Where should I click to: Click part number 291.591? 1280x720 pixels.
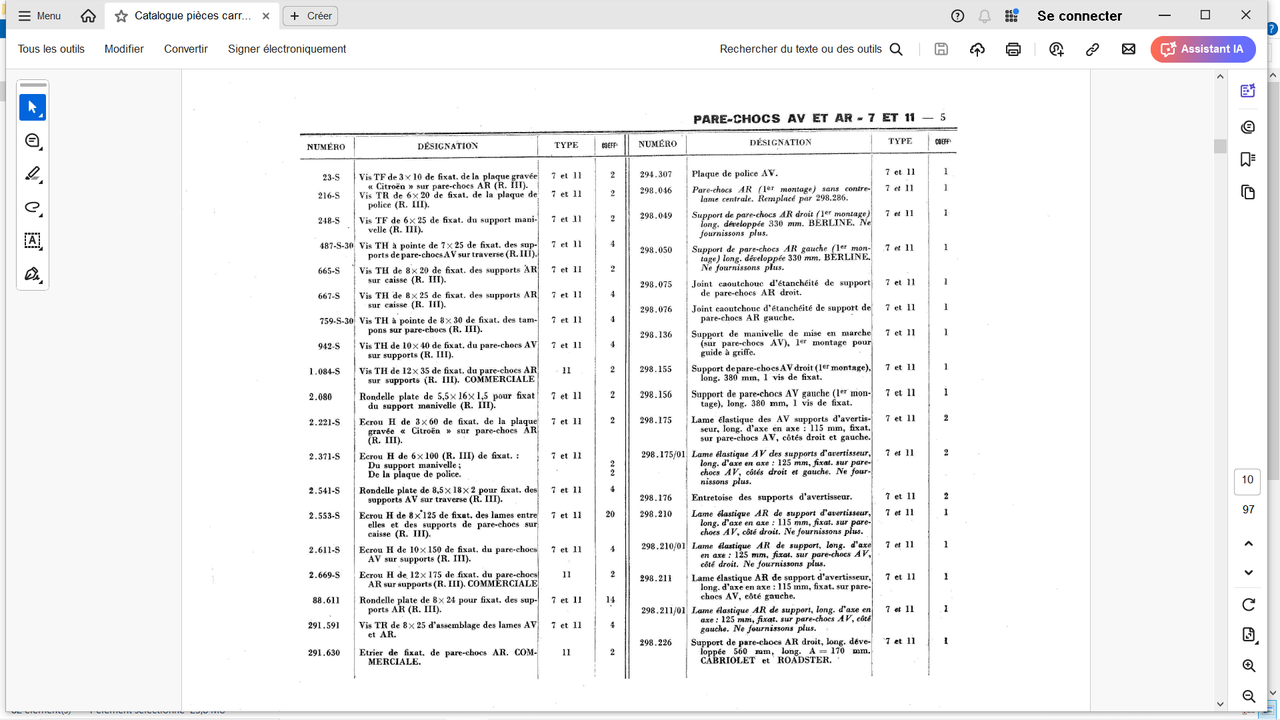coord(324,626)
